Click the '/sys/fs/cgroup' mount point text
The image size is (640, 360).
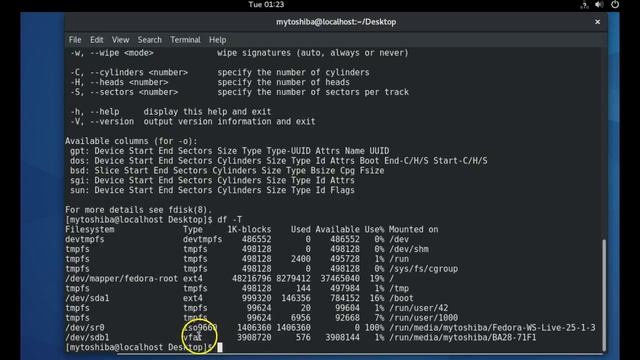click(x=423, y=269)
